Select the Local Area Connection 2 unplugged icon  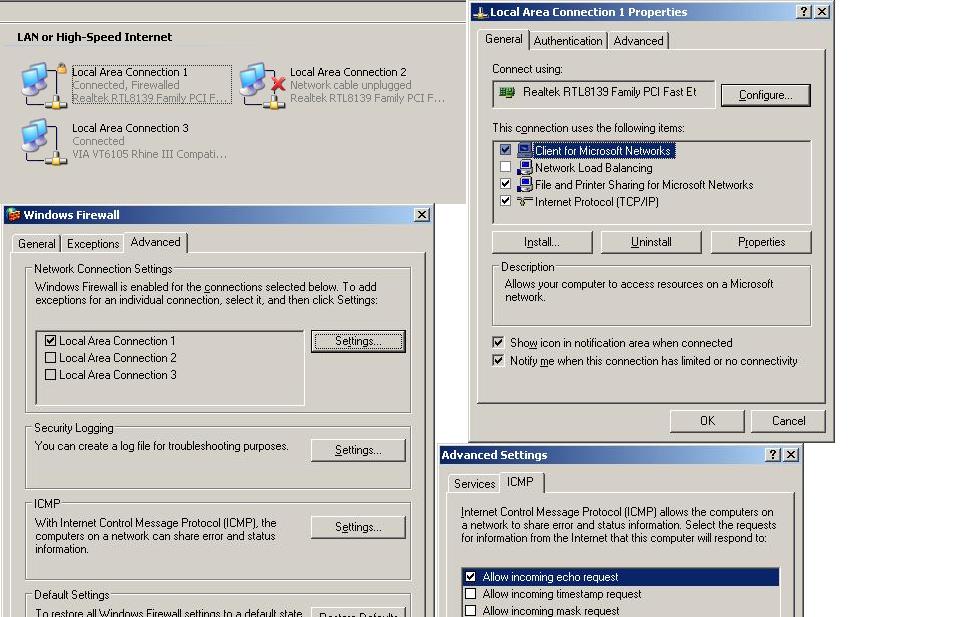(x=262, y=85)
